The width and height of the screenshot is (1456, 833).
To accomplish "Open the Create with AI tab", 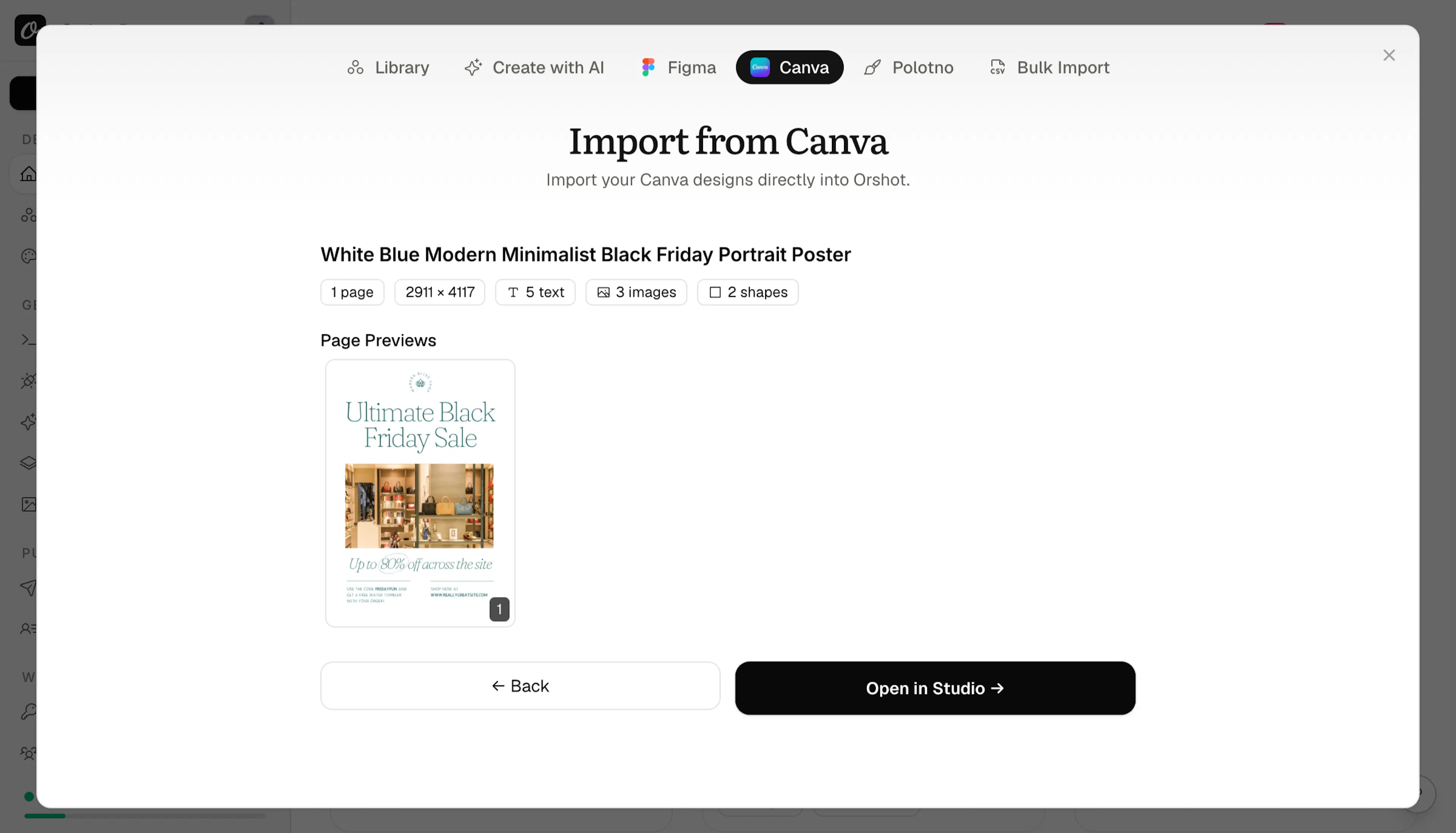I will (534, 67).
